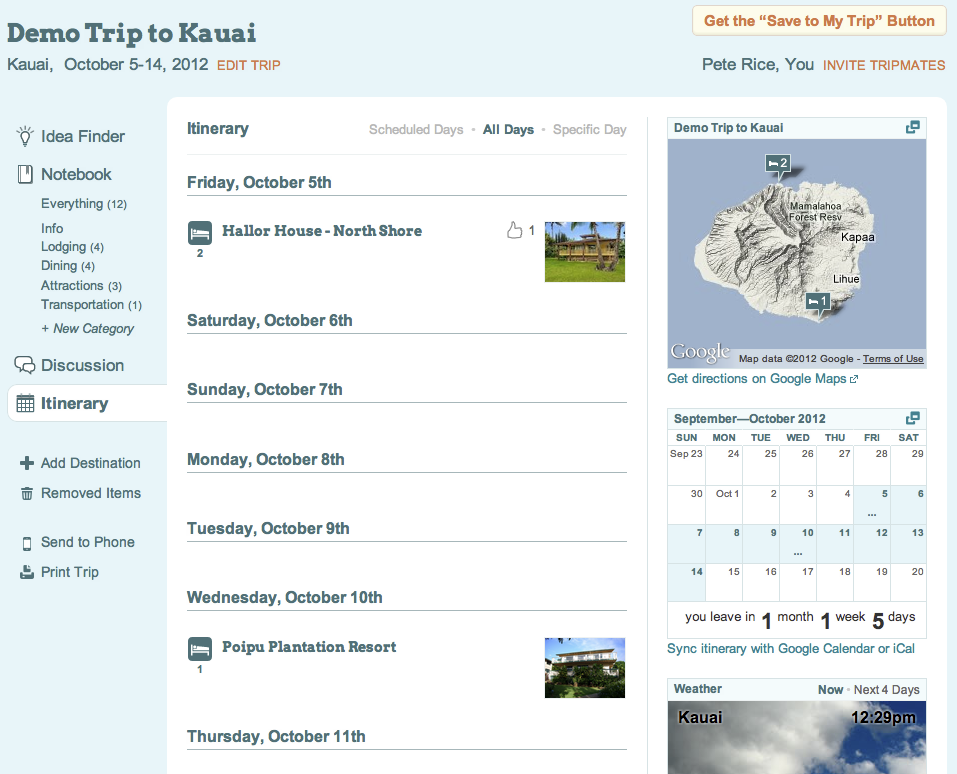Switch itinerary view to Specific Day
Image resolution: width=957 pixels, height=774 pixels.
pos(589,130)
